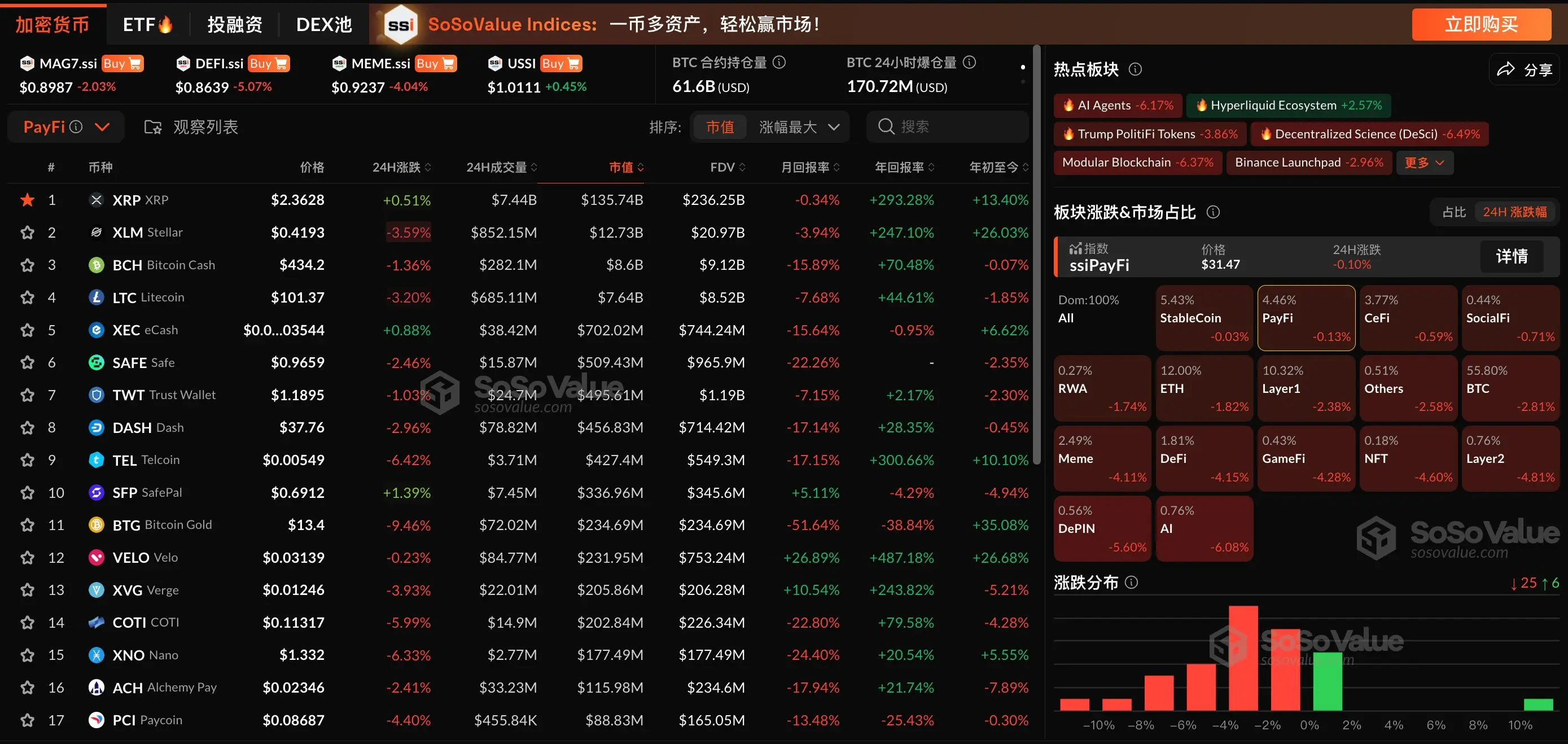Click the 立即购买 button
The height and width of the screenshot is (744, 1568).
(x=1481, y=24)
